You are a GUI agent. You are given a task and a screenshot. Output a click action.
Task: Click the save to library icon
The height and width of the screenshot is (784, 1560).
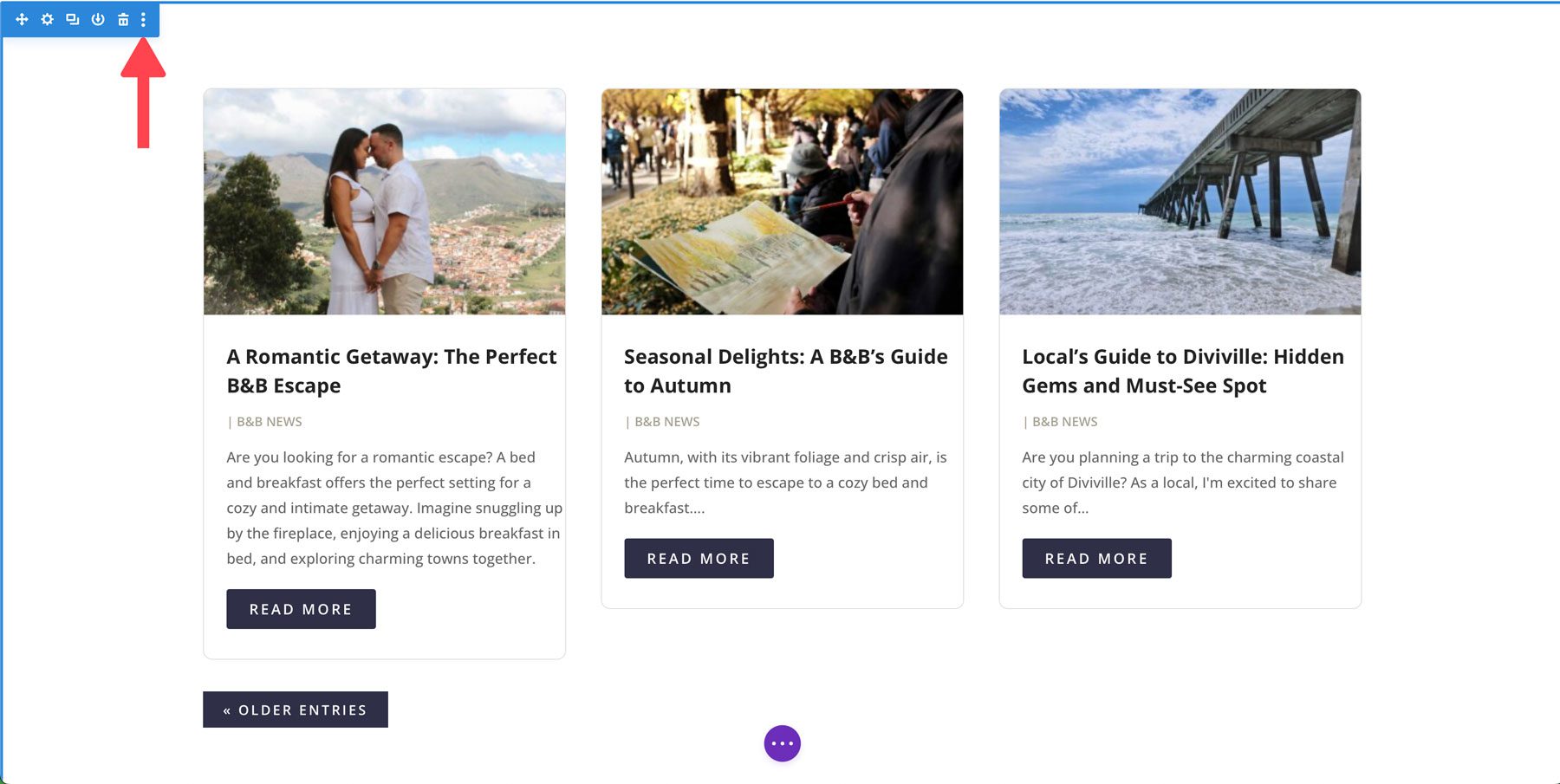[x=98, y=19]
